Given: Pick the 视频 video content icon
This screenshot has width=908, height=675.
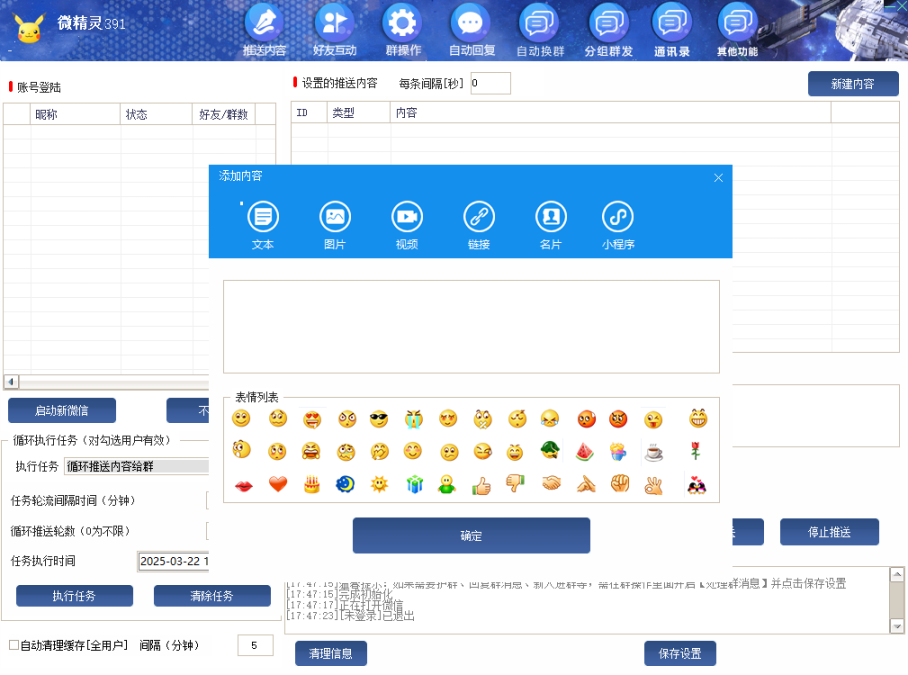Looking at the screenshot, I should click(x=407, y=217).
